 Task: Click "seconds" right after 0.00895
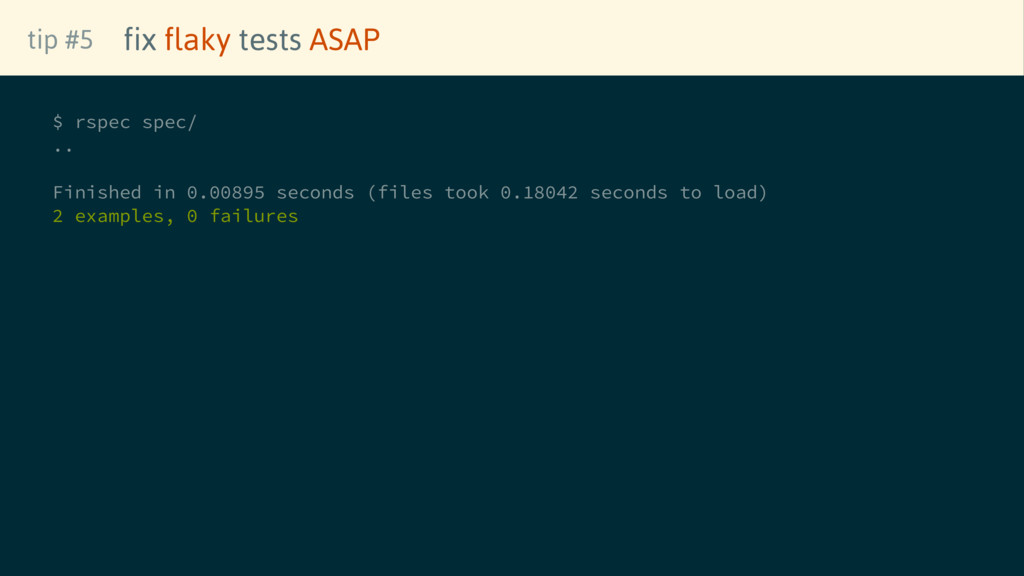[315, 192]
